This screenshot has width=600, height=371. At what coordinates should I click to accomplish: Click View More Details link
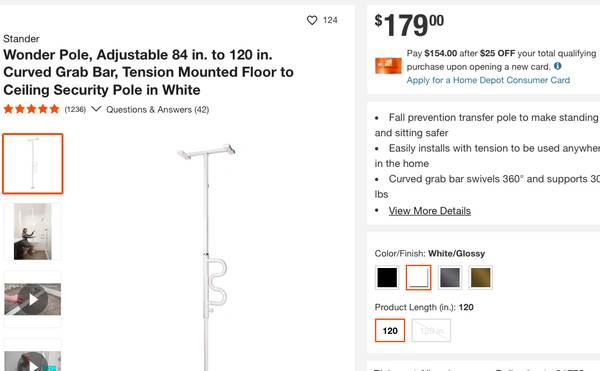click(430, 211)
